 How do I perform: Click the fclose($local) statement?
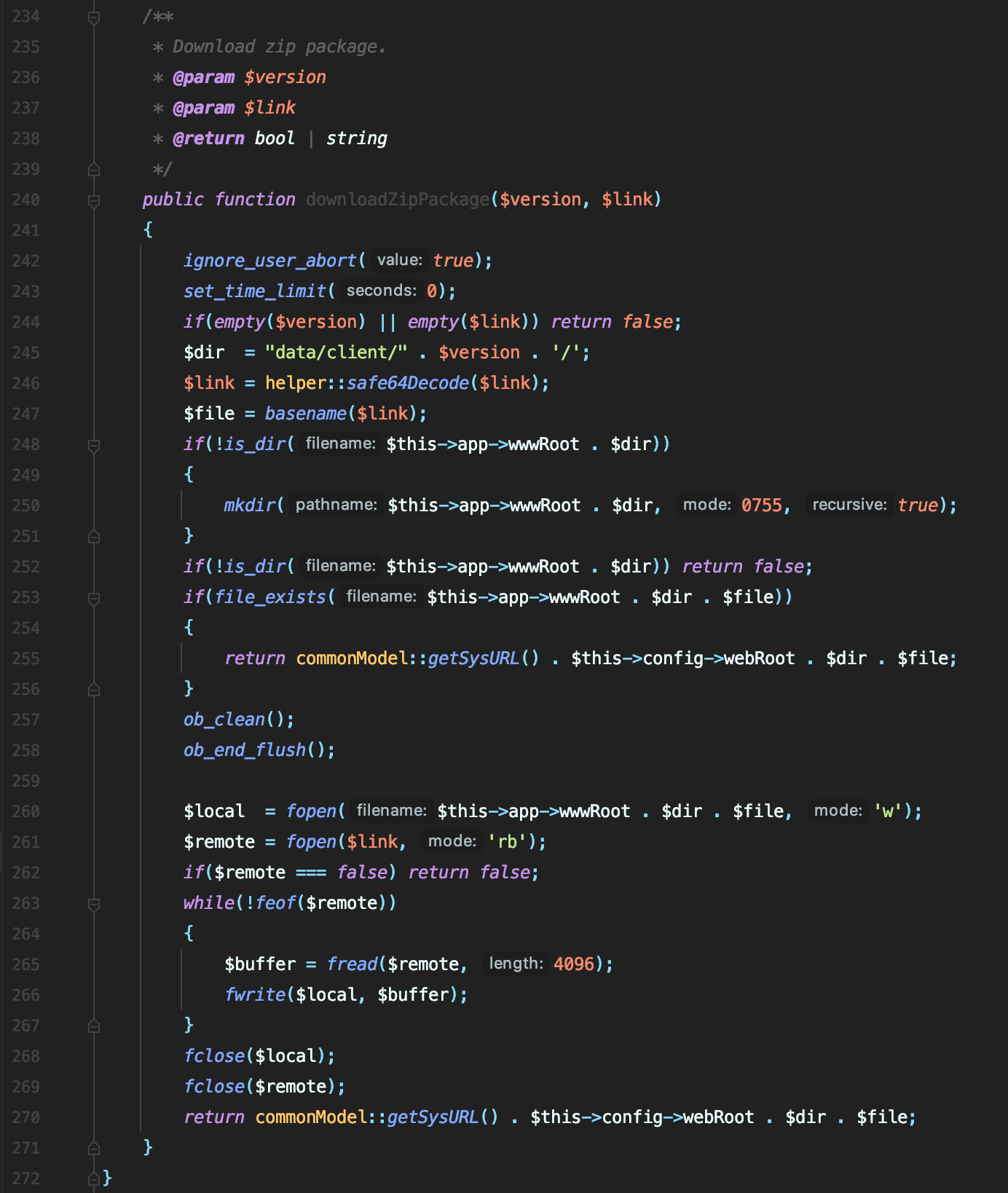[259, 1056]
